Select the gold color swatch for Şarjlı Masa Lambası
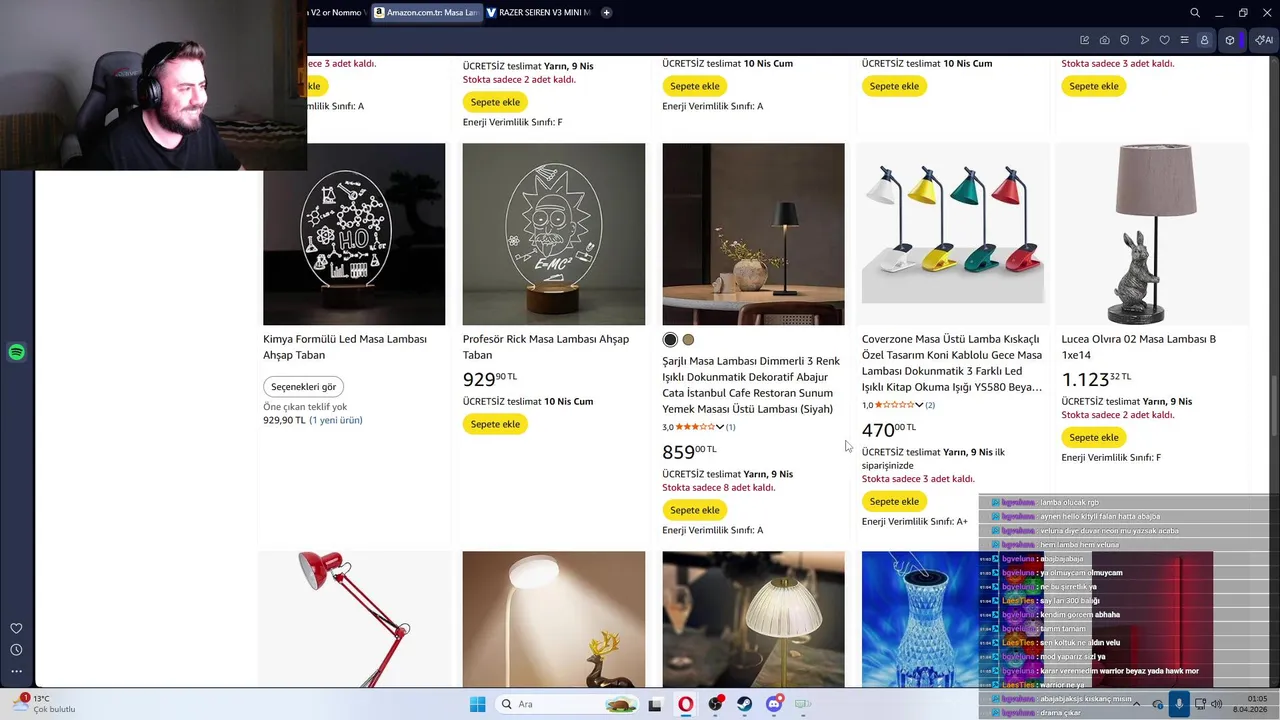Screen dimensions: 1280x720 pos(688,340)
